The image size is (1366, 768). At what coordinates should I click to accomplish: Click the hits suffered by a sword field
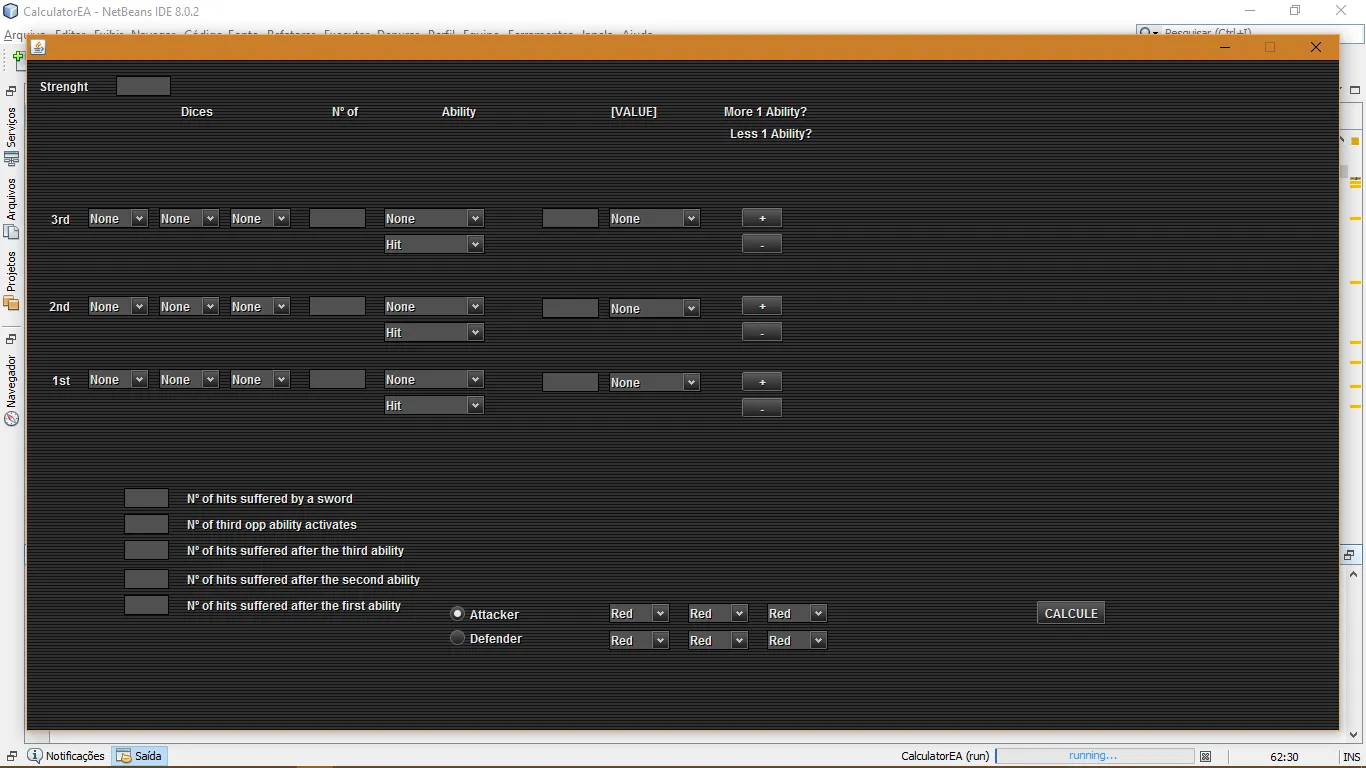[146, 498]
